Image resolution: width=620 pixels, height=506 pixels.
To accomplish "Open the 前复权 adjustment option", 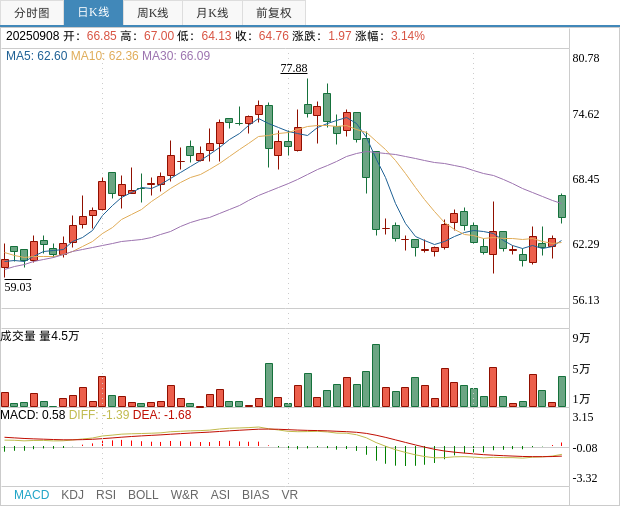I will tap(274, 13).
